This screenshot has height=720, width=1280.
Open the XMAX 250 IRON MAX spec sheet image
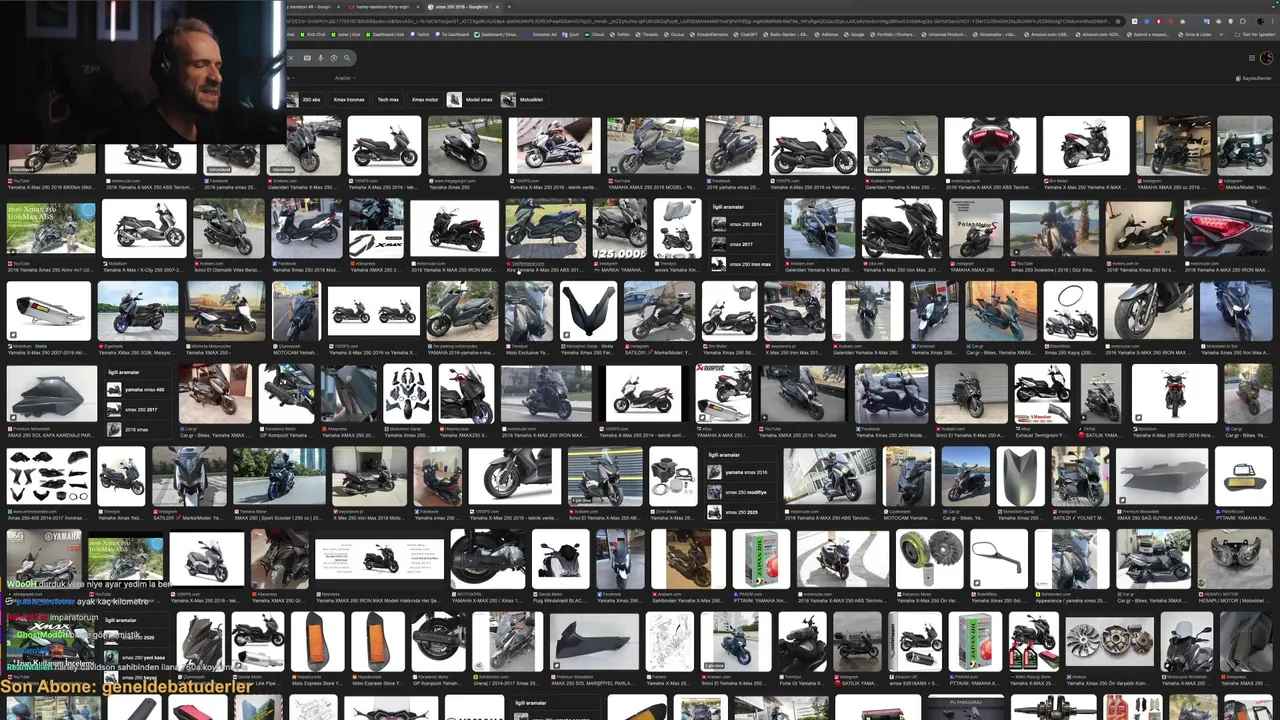coord(379,560)
